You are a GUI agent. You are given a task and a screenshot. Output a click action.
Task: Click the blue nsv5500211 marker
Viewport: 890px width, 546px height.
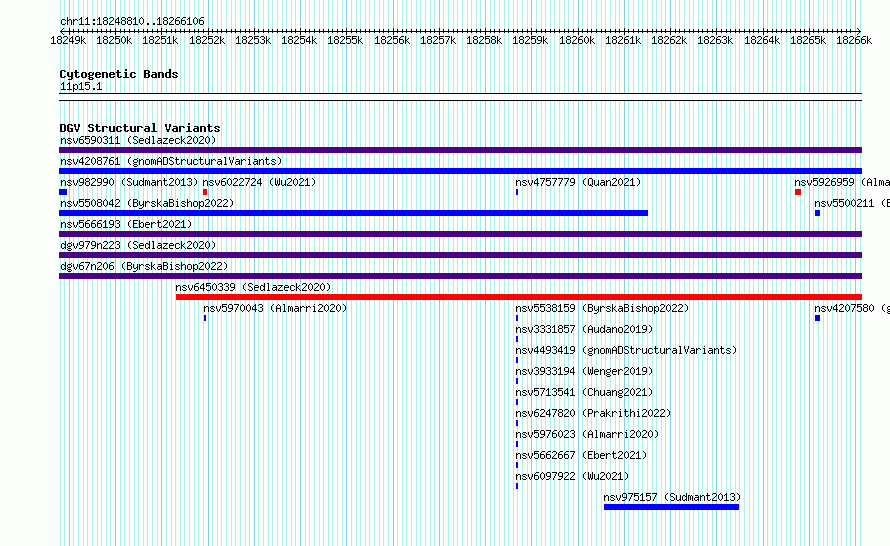tap(817, 213)
